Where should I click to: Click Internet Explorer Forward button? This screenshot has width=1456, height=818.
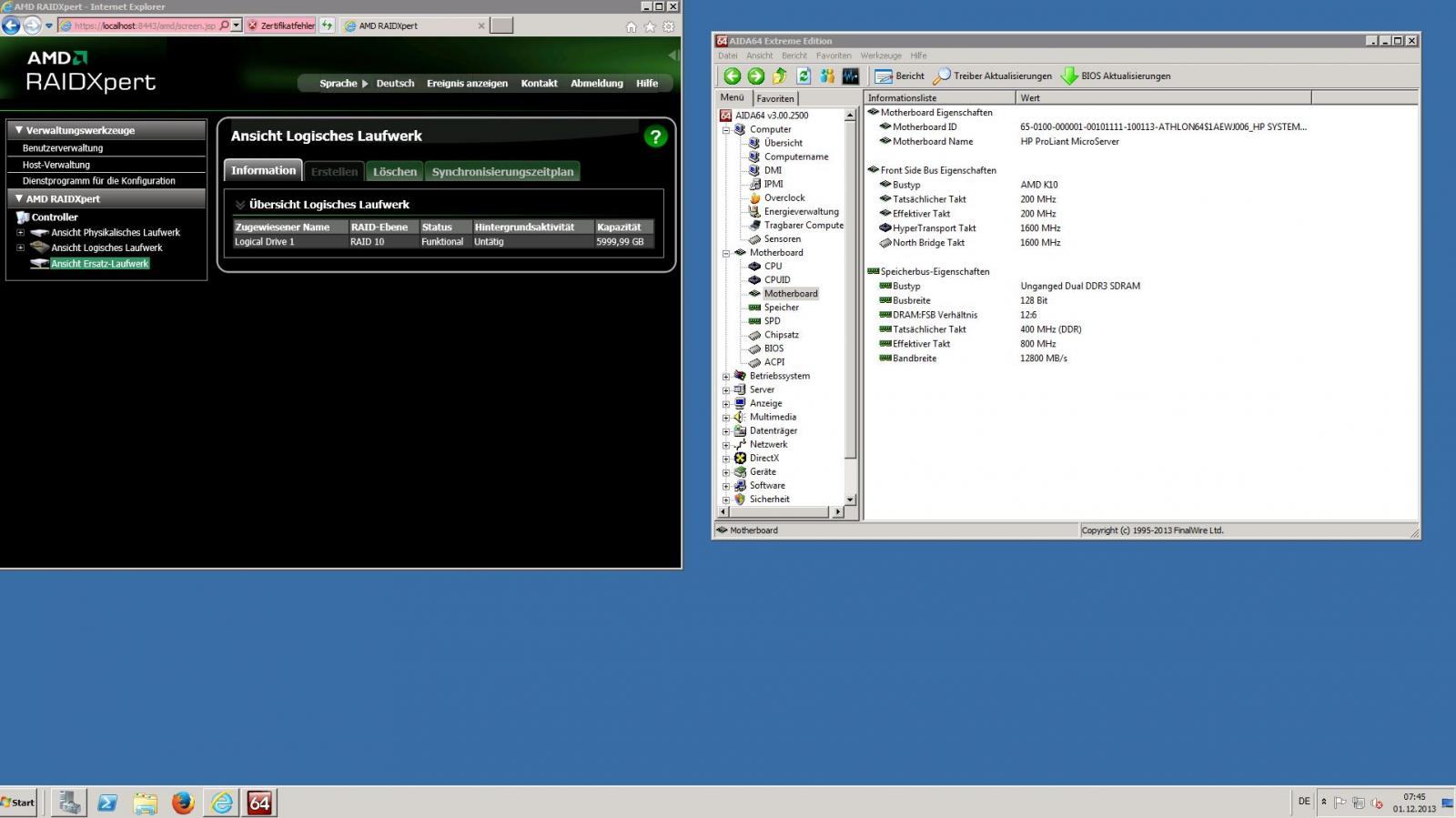coord(33,25)
